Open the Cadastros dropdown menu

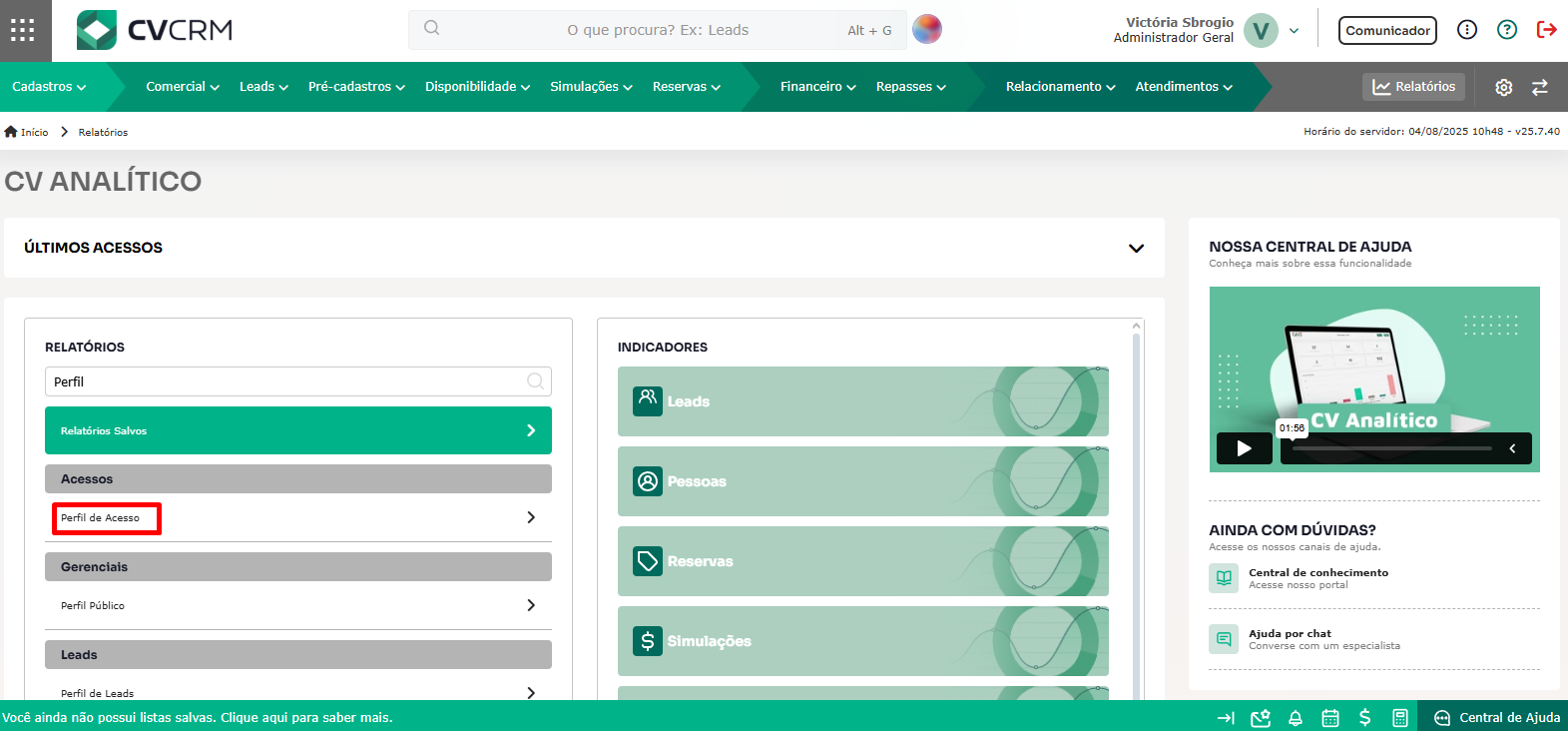pyautogui.click(x=49, y=87)
